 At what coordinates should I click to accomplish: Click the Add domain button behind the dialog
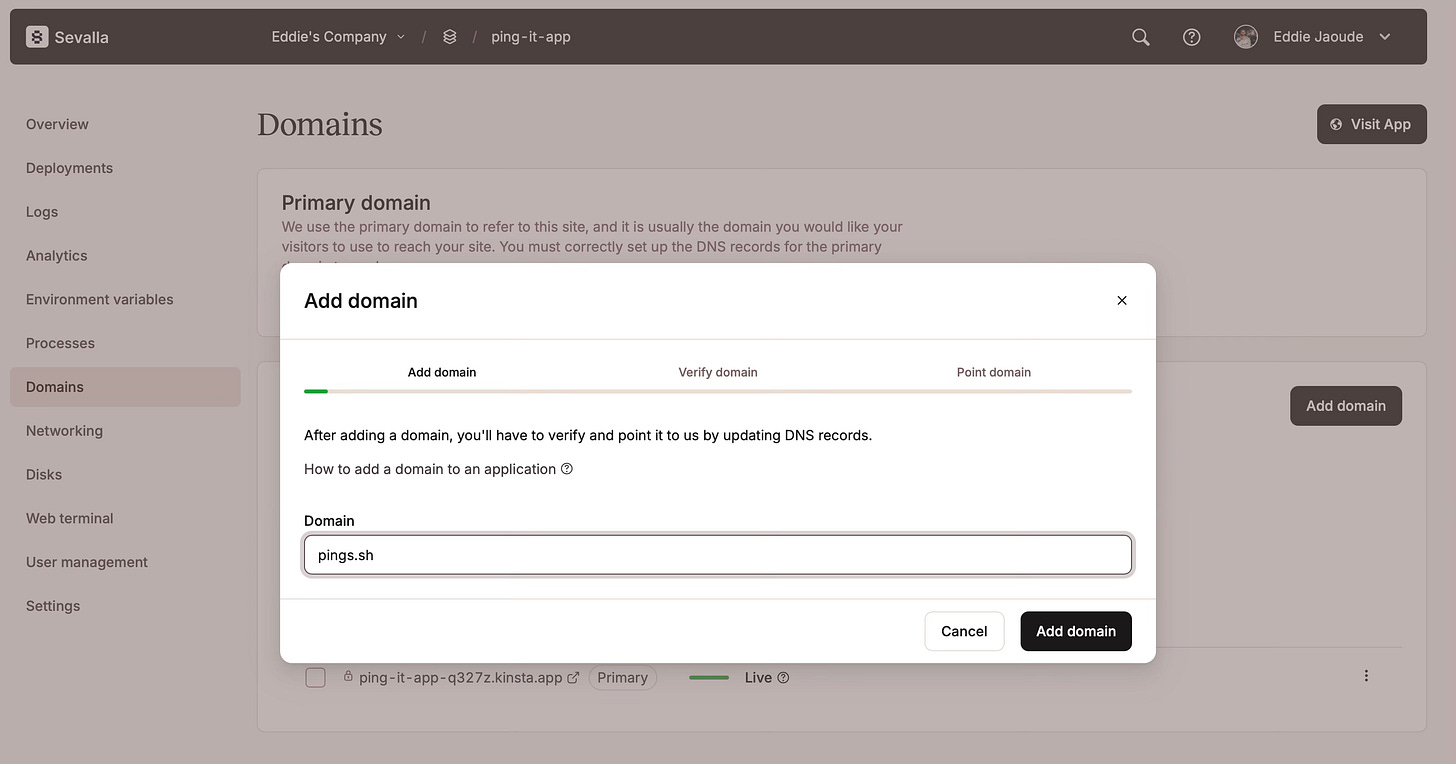[1346, 406]
